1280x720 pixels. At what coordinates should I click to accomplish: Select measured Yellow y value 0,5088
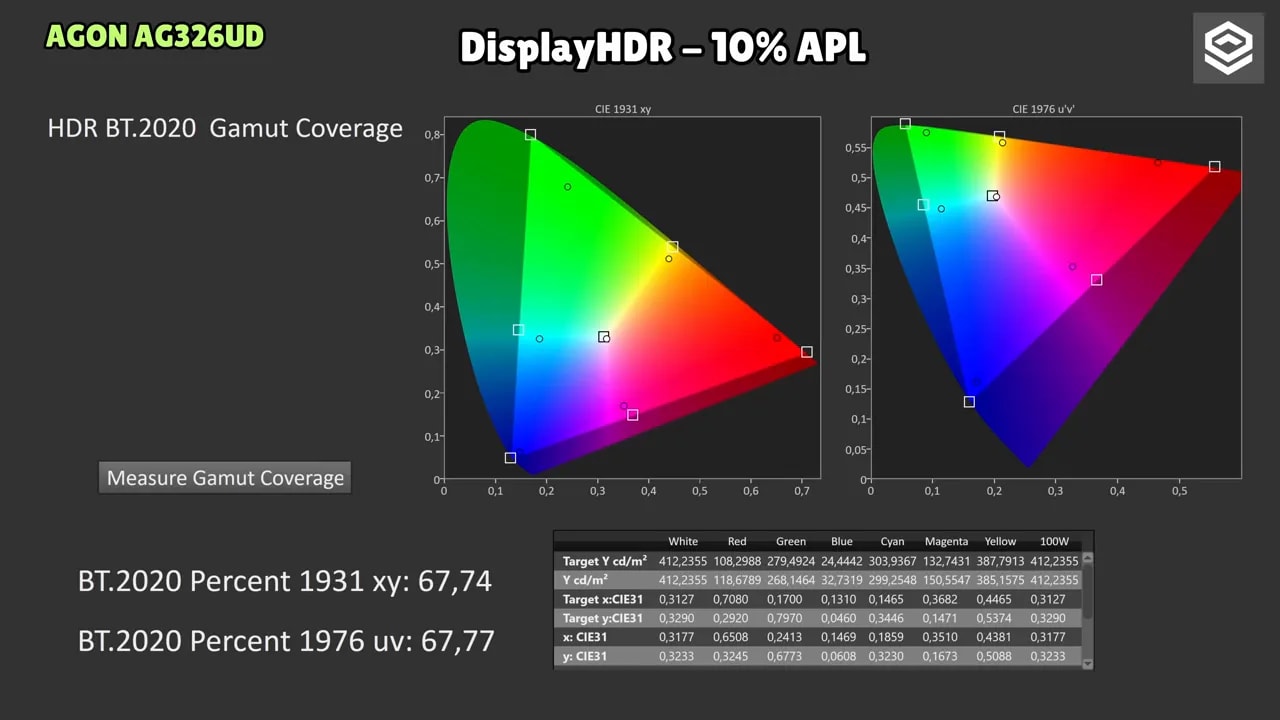1000,656
